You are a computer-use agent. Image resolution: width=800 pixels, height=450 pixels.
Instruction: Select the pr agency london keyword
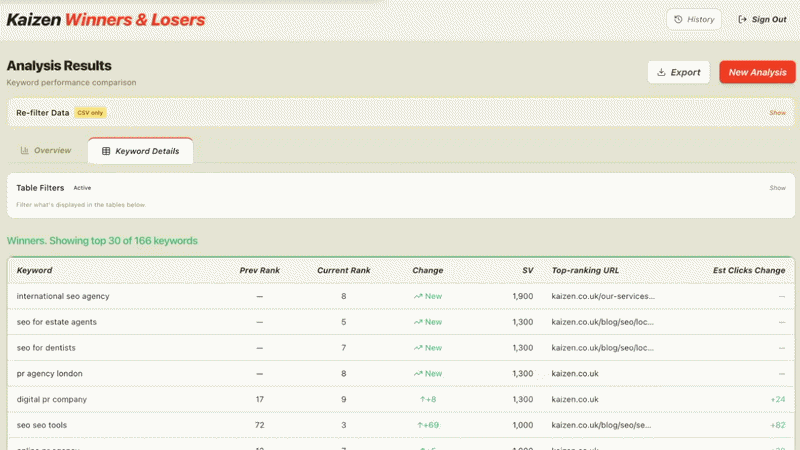49,373
